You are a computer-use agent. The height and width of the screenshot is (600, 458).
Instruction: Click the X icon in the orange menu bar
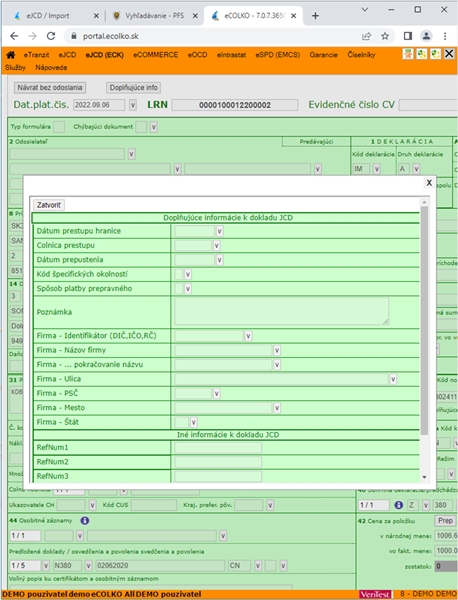point(449,54)
